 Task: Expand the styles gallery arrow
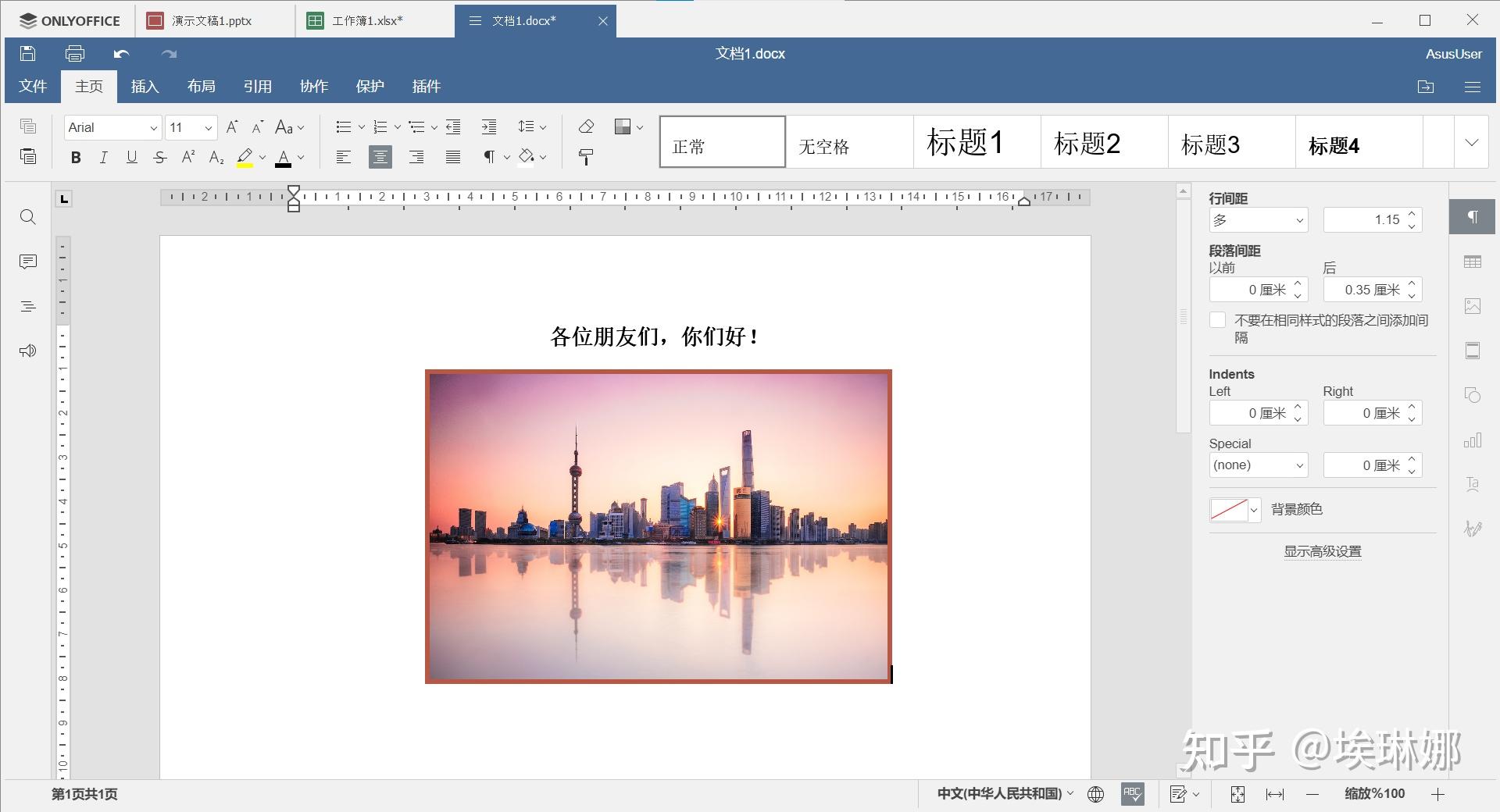pos(1472,142)
